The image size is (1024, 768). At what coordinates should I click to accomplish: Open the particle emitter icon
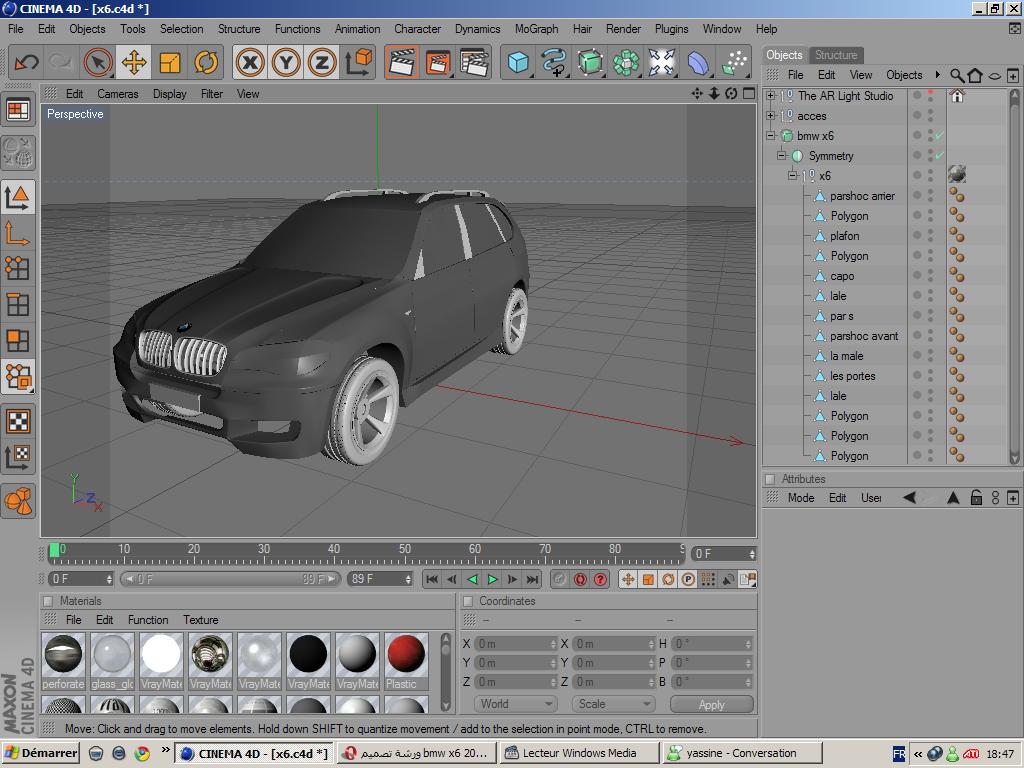[x=734, y=63]
